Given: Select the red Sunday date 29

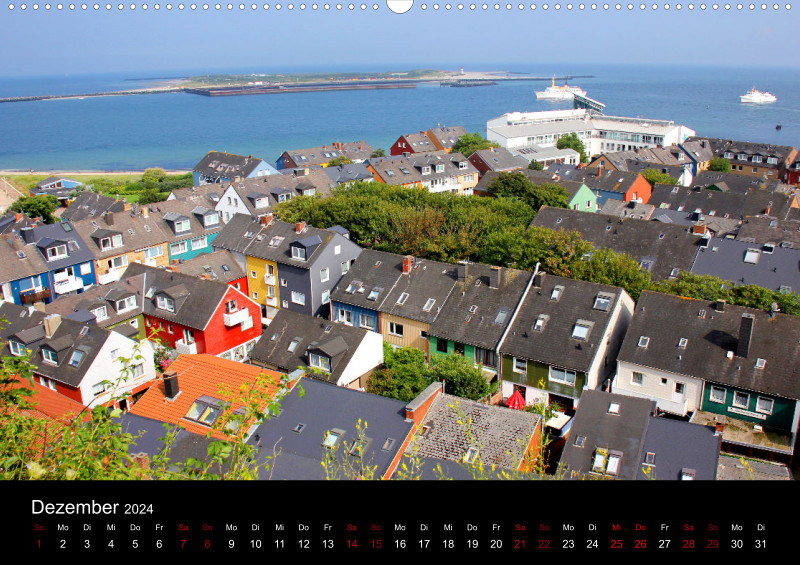Looking at the screenshot, I should click(x=713, y=544).
